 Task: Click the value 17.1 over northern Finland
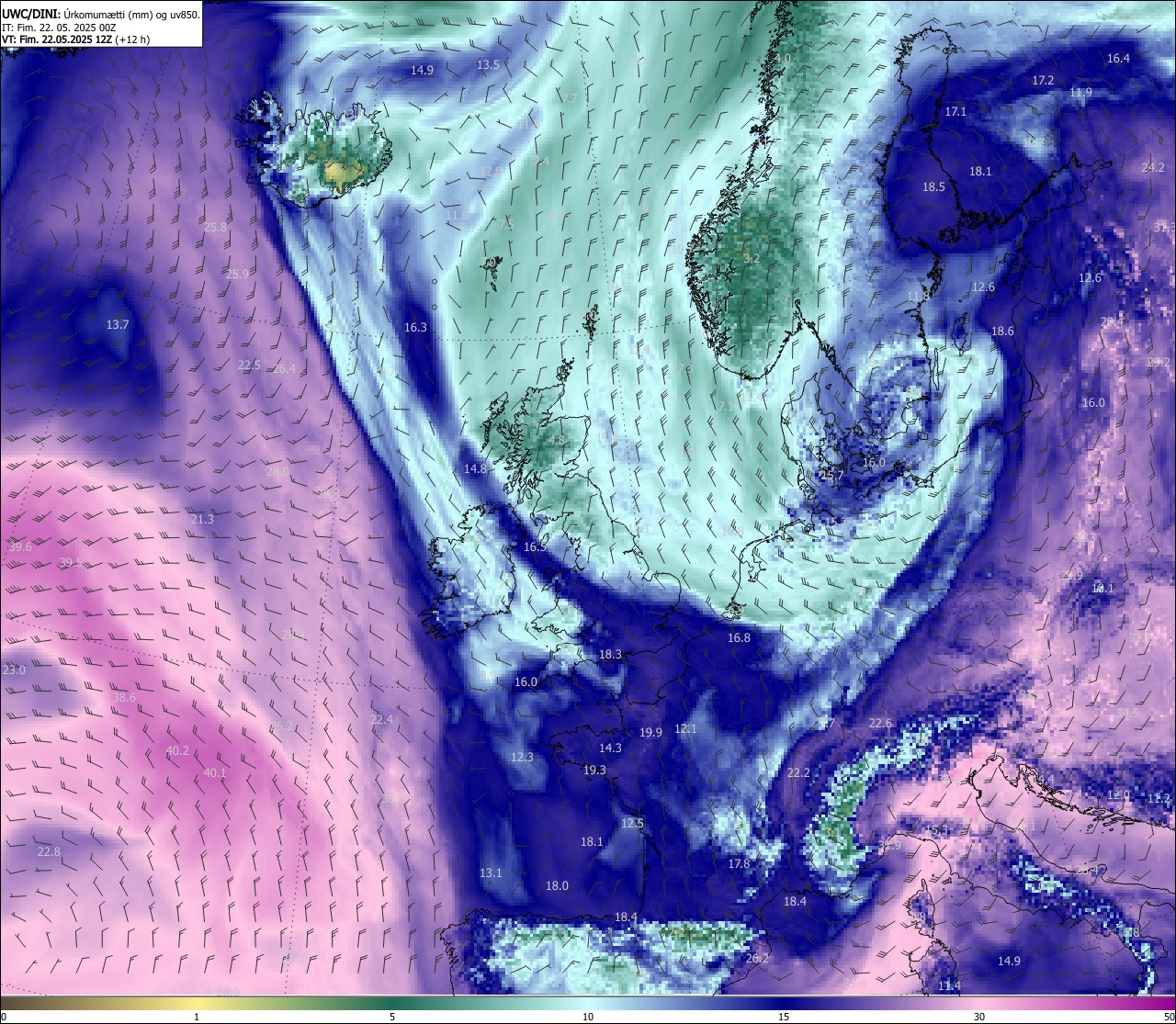coord(955,112)
